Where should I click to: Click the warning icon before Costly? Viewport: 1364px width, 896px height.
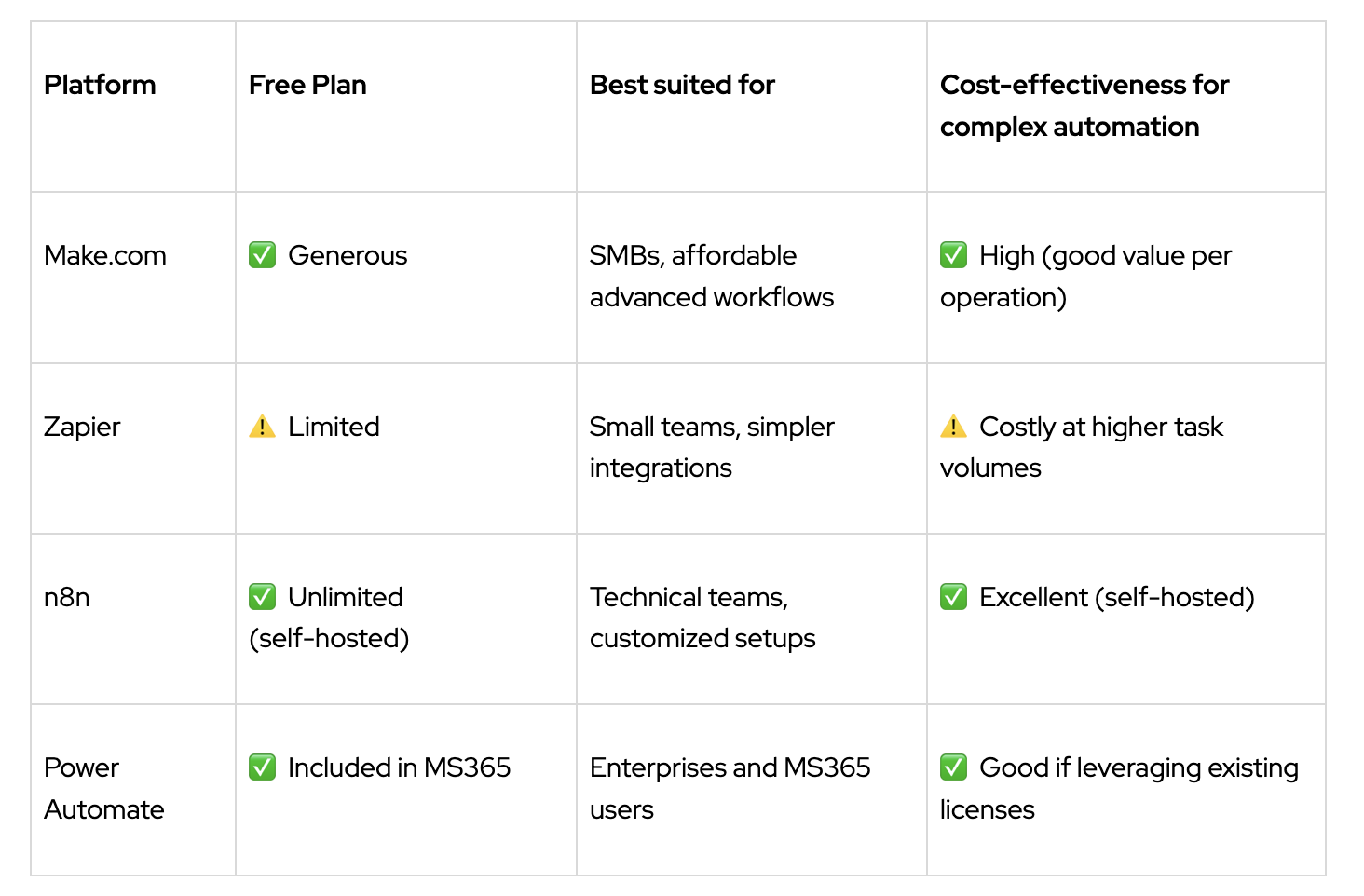pos(953,427)
